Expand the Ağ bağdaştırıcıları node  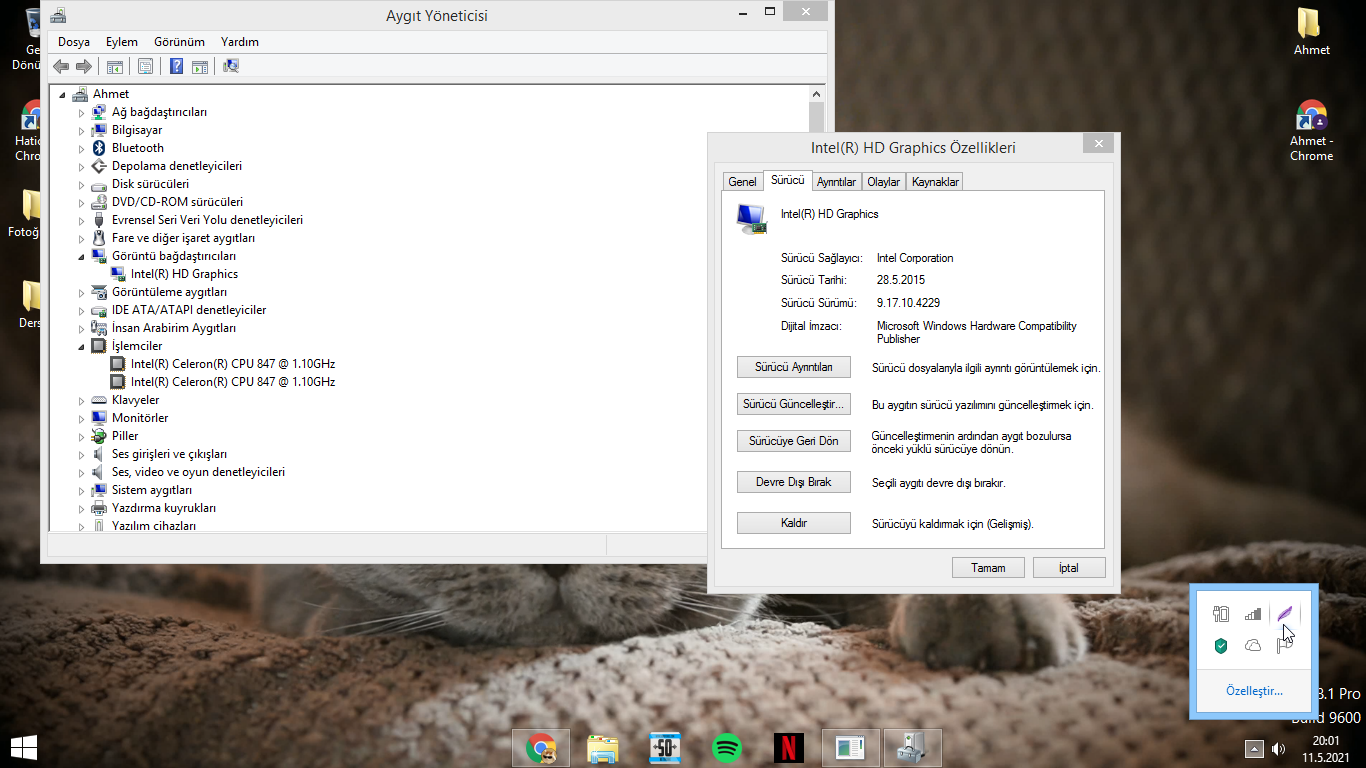(x=82, y=113)
